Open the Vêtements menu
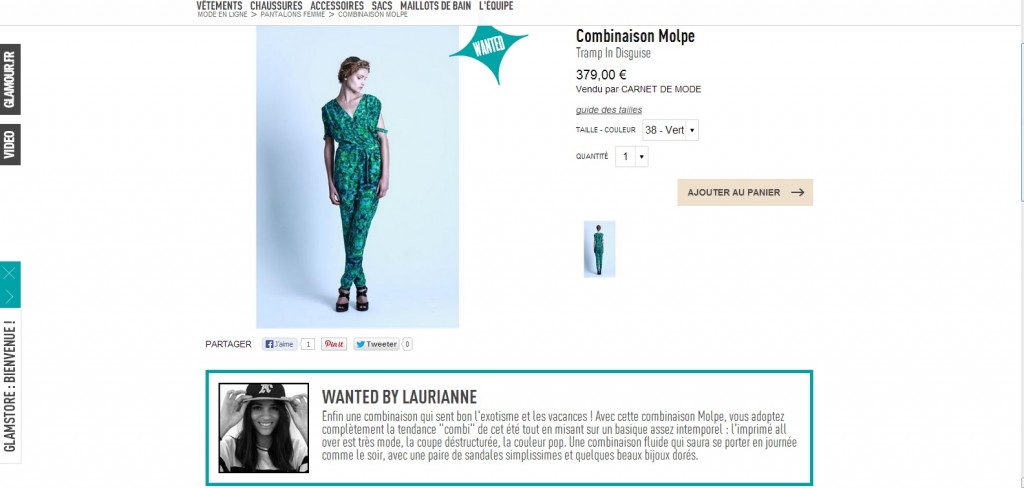The width and height of the screenshot is (1024, 488). pyautogui.click(x=219, y=6)
